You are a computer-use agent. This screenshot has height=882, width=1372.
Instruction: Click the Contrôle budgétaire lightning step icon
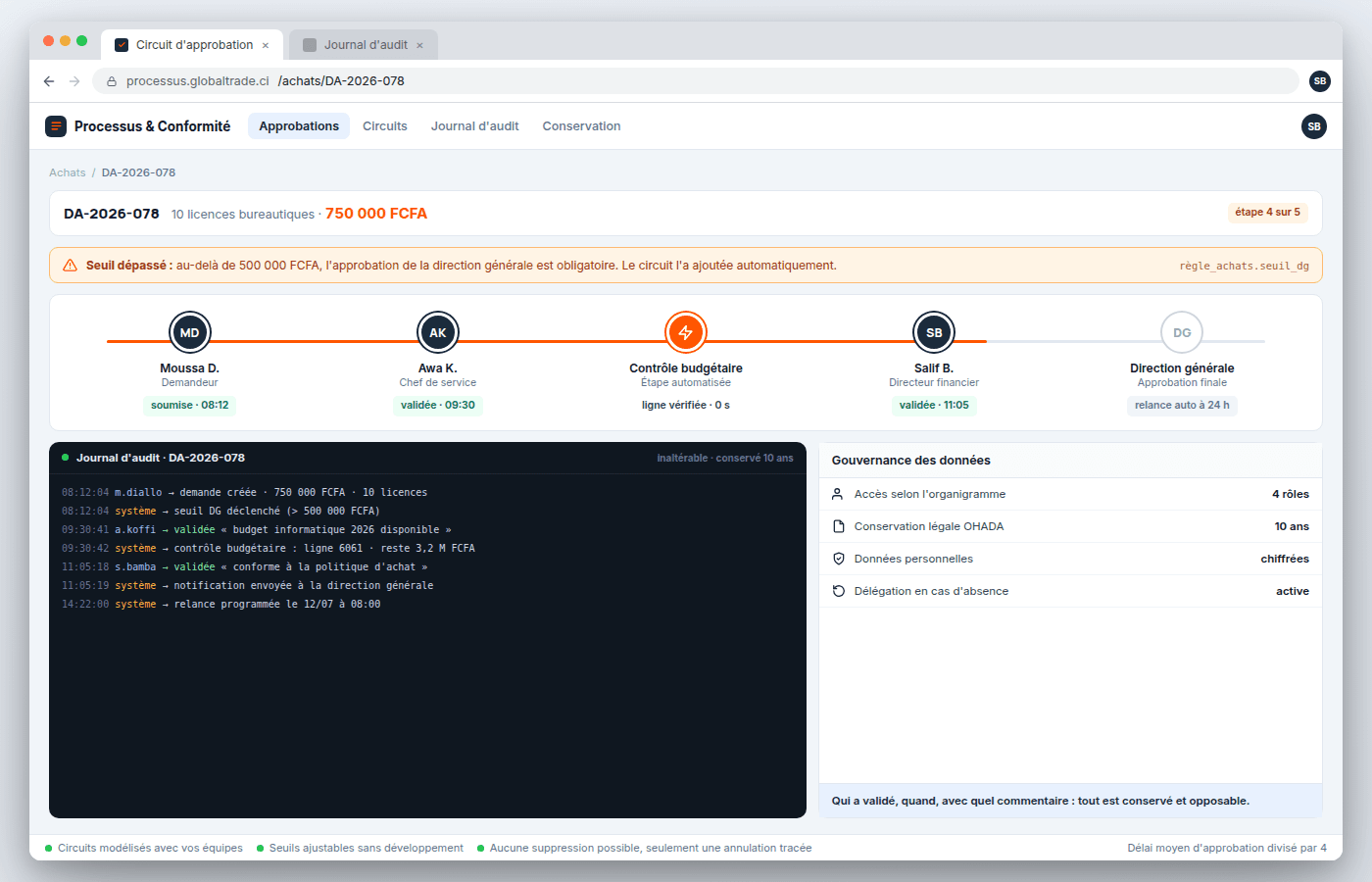pyautogui.click(x=686, y=332)
